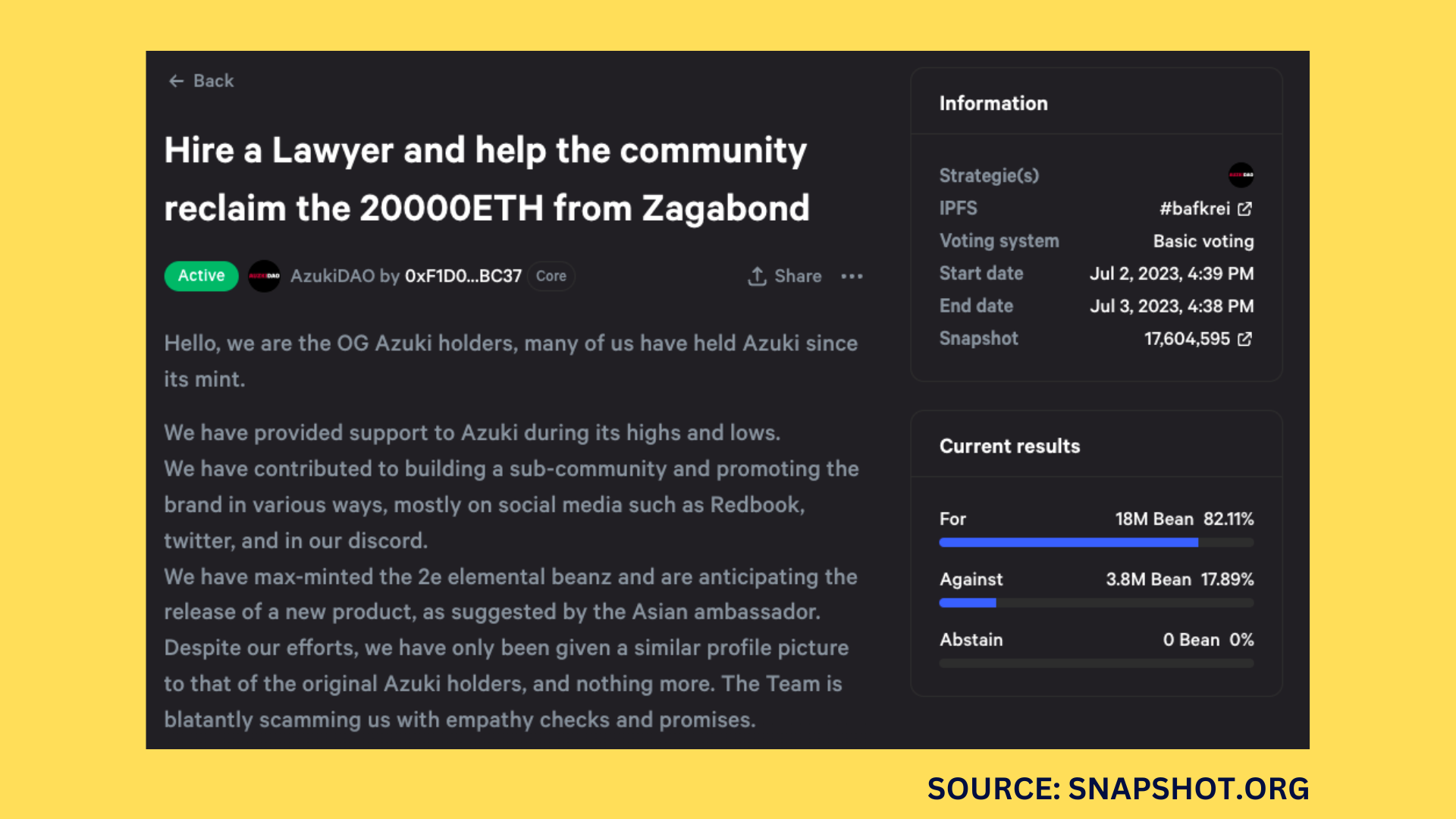Screen dimensions: 1456x819
Task: Click the 'Voting system' label
Action: click(999, 241)
